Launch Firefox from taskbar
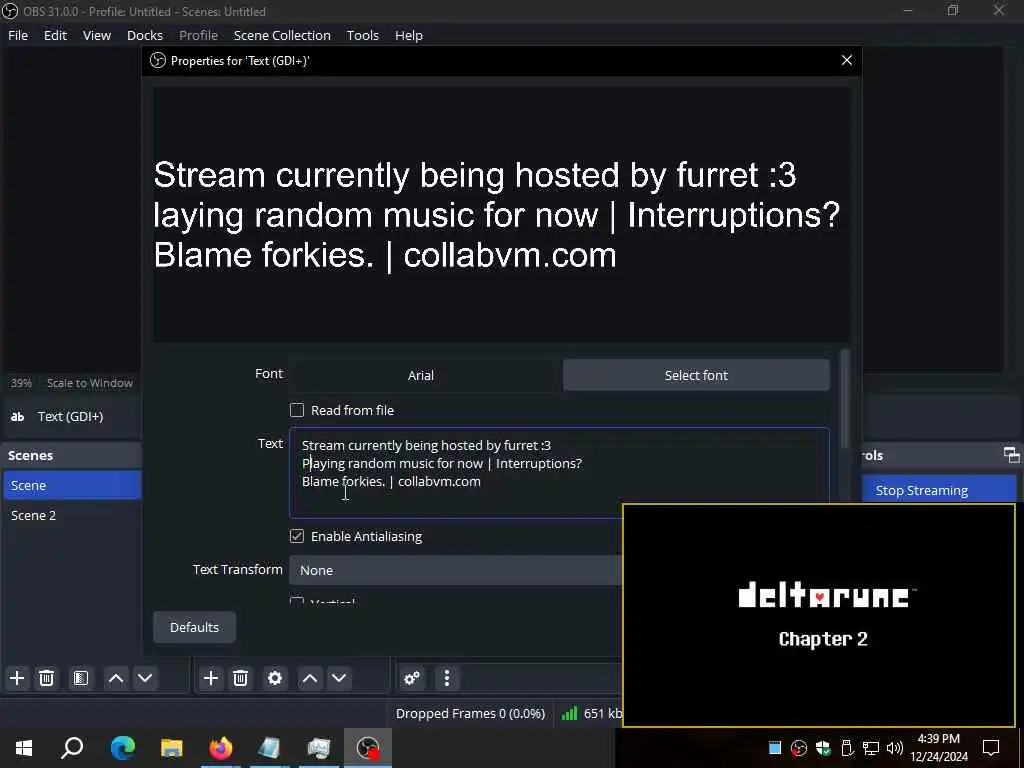Image resolution: width=1024 pixels, height=768 pixels. tap(221, 748)
